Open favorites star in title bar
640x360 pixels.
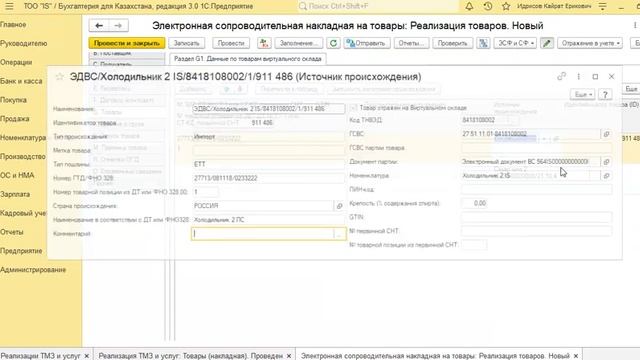tap(506, 6)
